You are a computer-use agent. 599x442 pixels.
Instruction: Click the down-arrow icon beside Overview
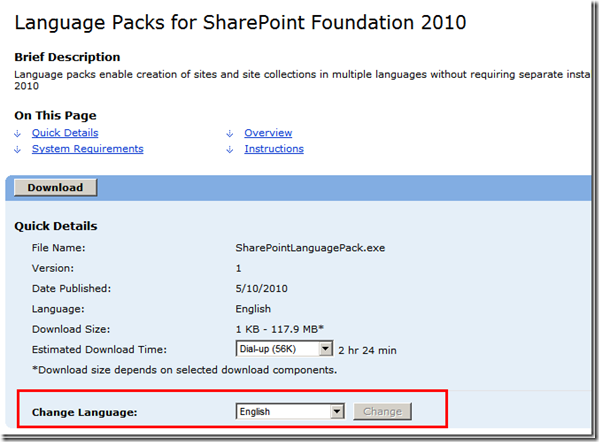[230, 134]
